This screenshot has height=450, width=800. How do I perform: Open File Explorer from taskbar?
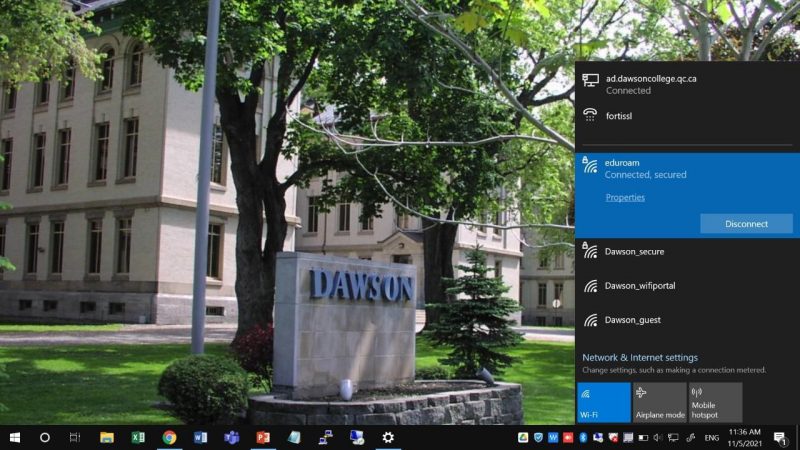107,437
